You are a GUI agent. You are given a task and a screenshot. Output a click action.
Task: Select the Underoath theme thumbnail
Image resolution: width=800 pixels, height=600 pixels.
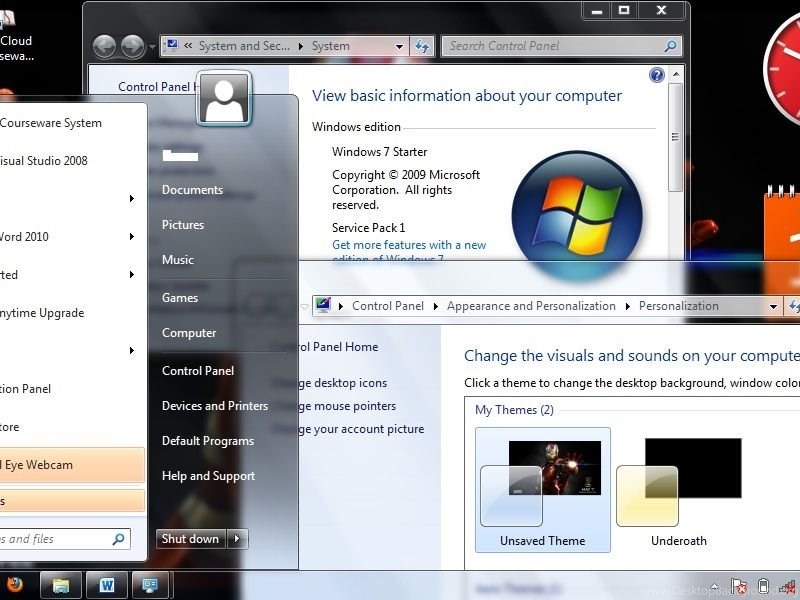(x=679, y=490)
